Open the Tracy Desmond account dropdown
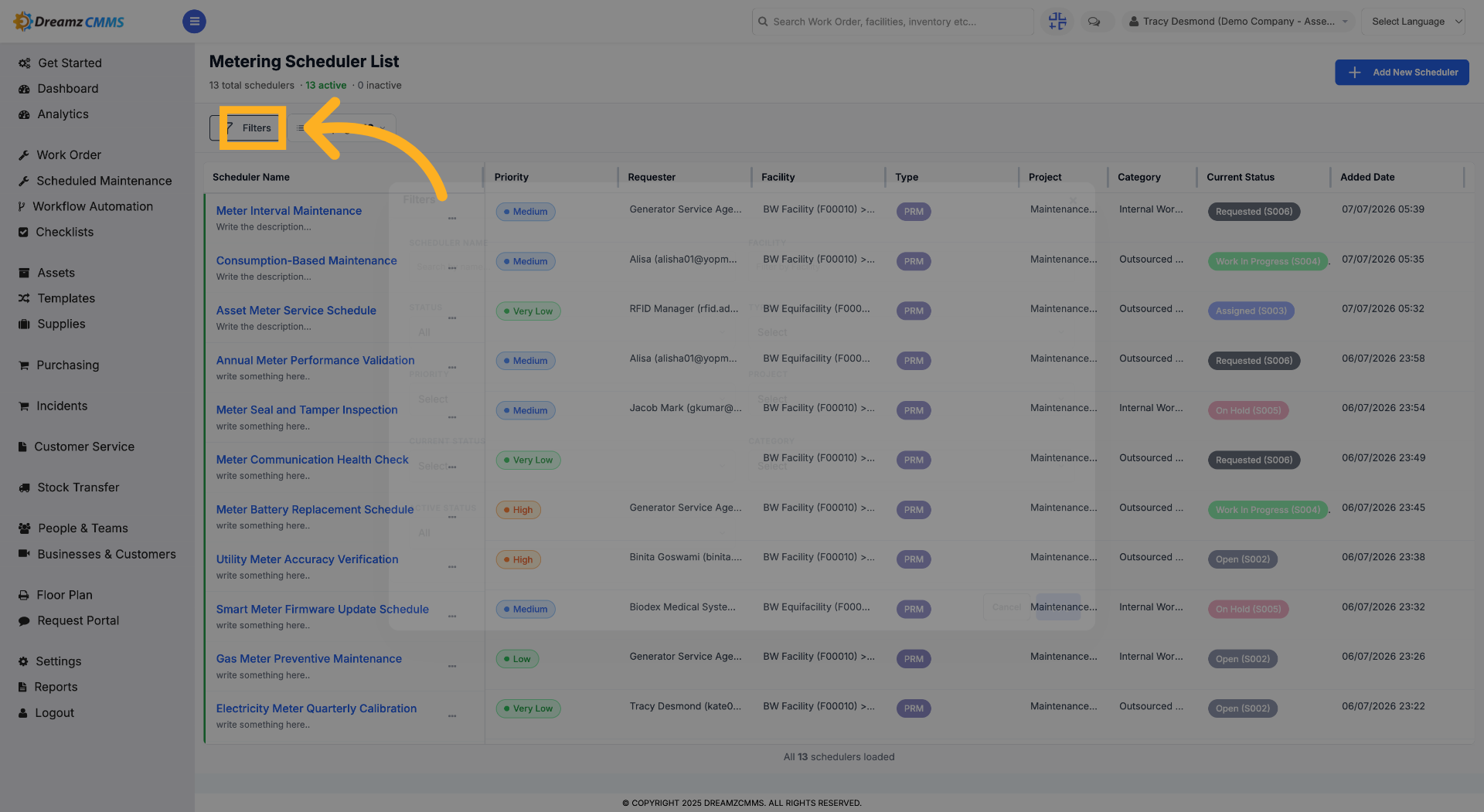This screenshot has height=812, width=1484. 1237,22
